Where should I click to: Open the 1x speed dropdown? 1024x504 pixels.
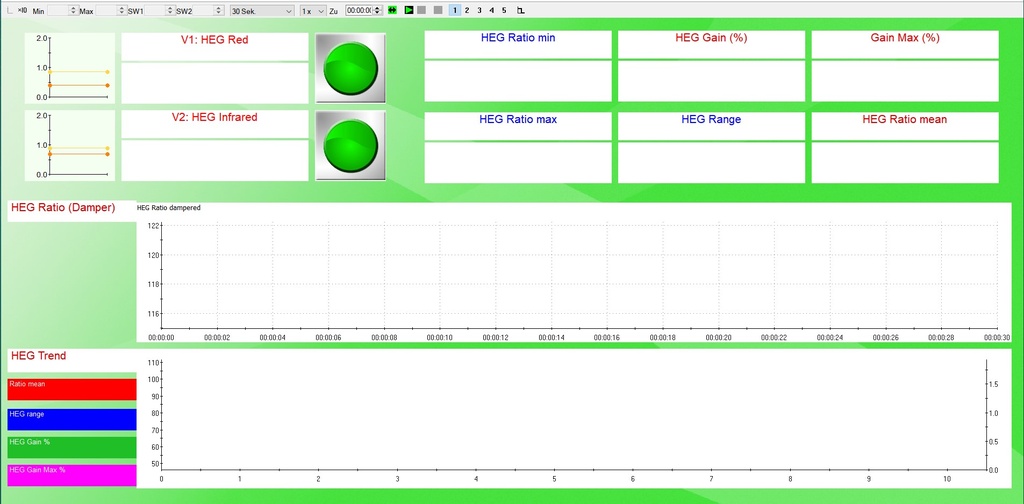(x=313, y=10)
